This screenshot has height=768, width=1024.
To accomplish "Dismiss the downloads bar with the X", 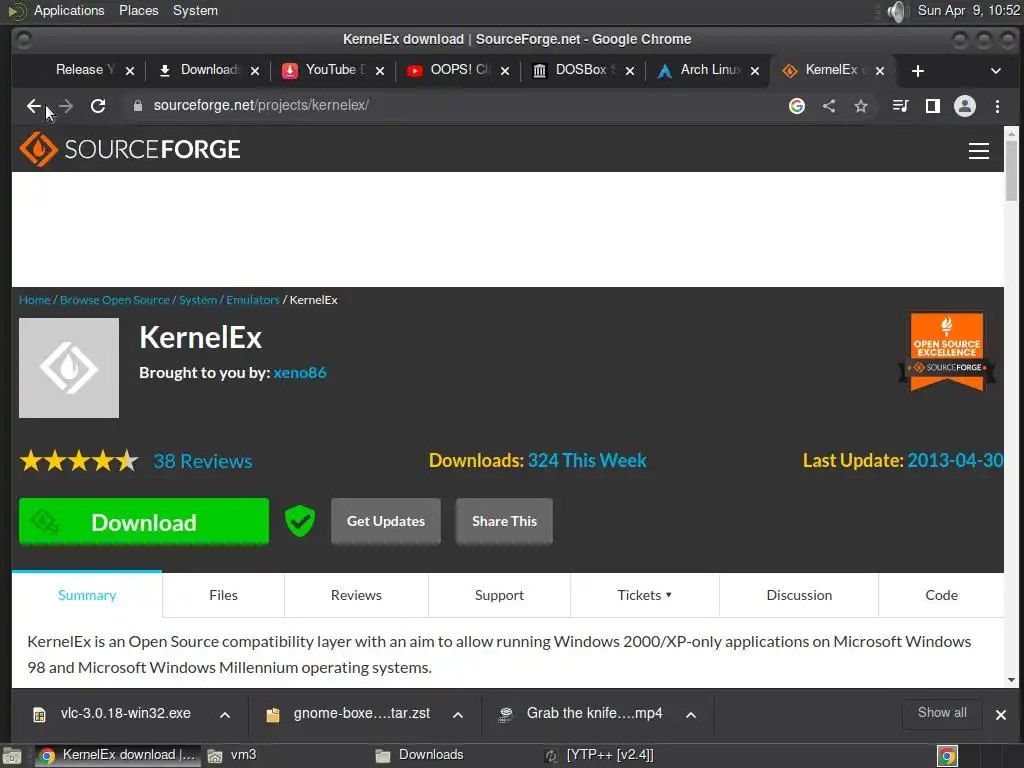I will [1000, 714].
